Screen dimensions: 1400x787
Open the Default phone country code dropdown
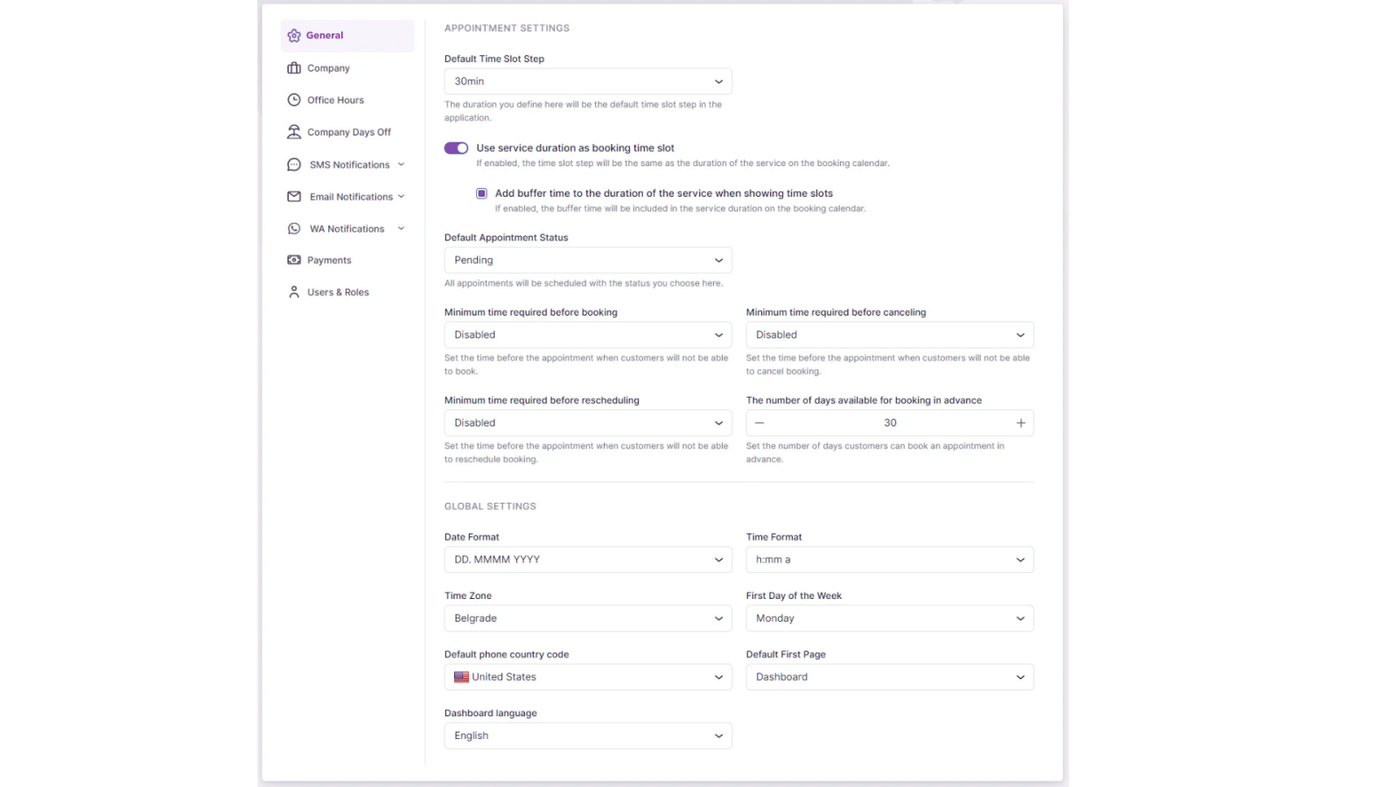[x=588, y=677]
